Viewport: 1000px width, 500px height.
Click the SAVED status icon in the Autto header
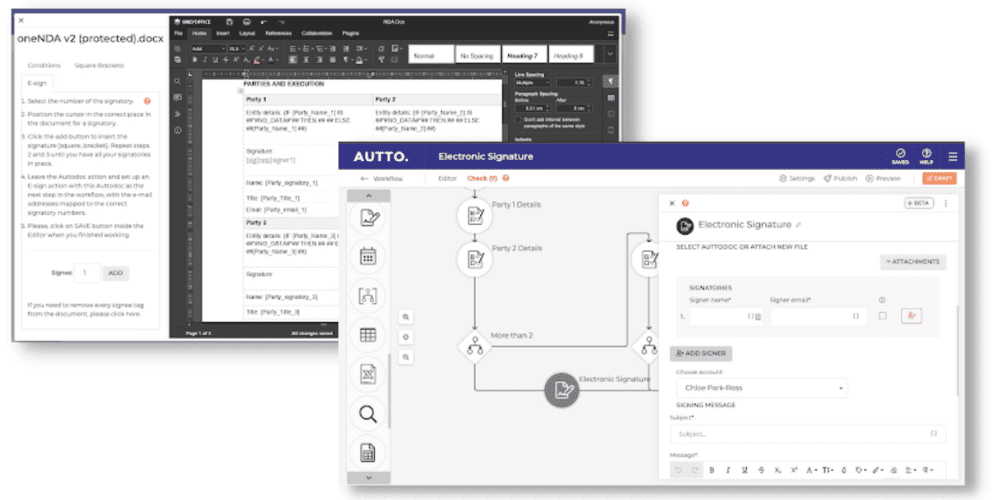(901, 157)
